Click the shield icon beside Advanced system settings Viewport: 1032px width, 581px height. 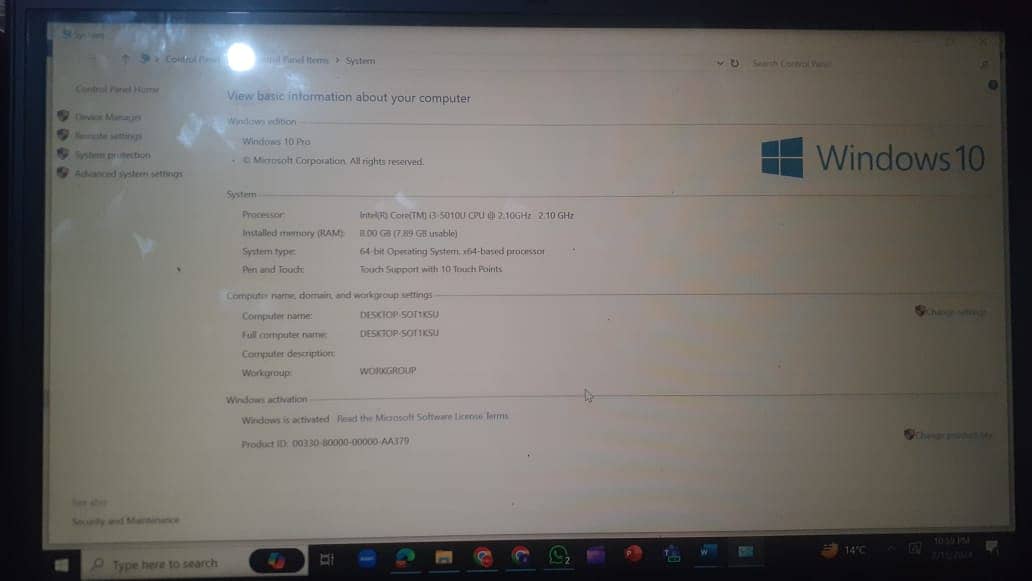click(x=63, y=173)
